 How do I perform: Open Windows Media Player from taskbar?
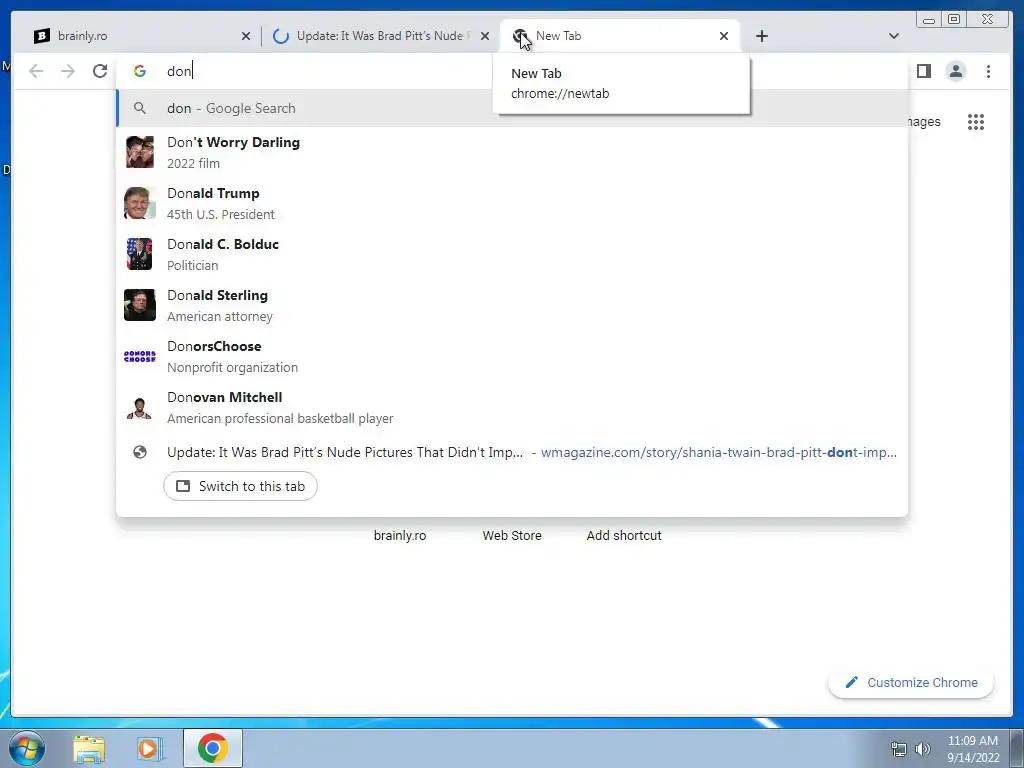pyautogui.click(x=149, y=749)
